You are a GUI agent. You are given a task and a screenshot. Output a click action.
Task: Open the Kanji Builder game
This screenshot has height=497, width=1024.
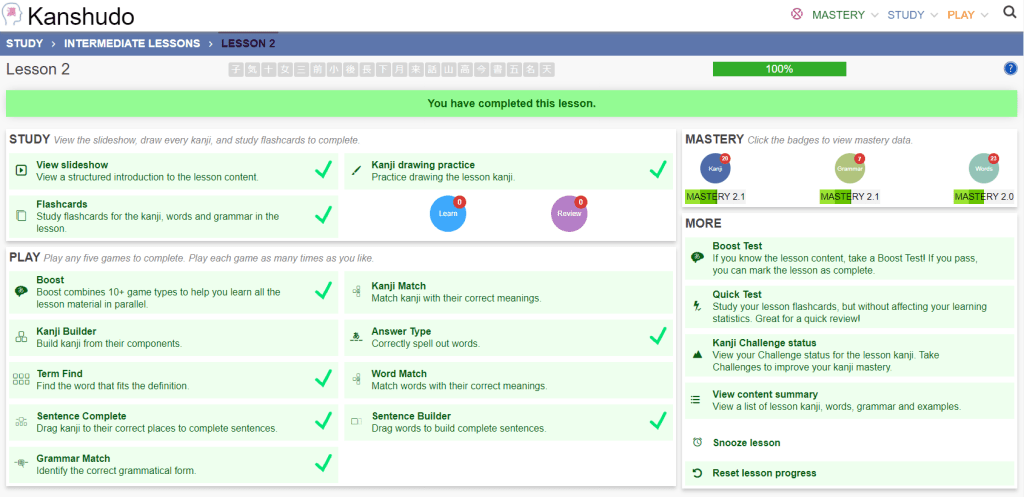pos(66,331)
